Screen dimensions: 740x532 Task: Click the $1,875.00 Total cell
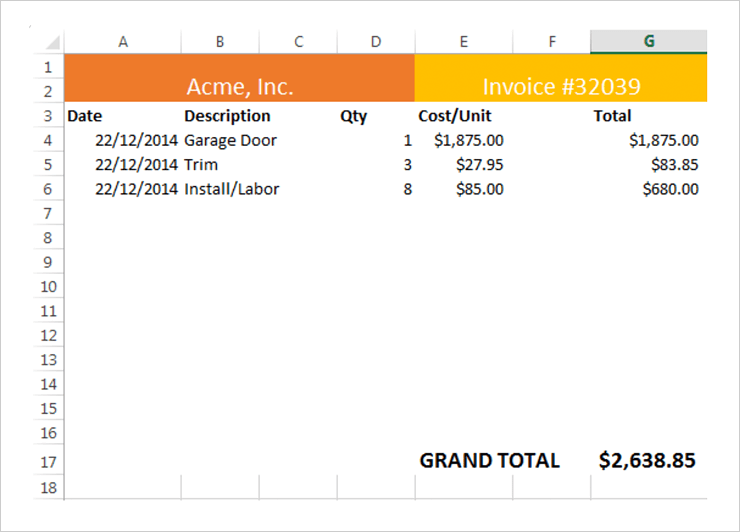coord(649,140)
